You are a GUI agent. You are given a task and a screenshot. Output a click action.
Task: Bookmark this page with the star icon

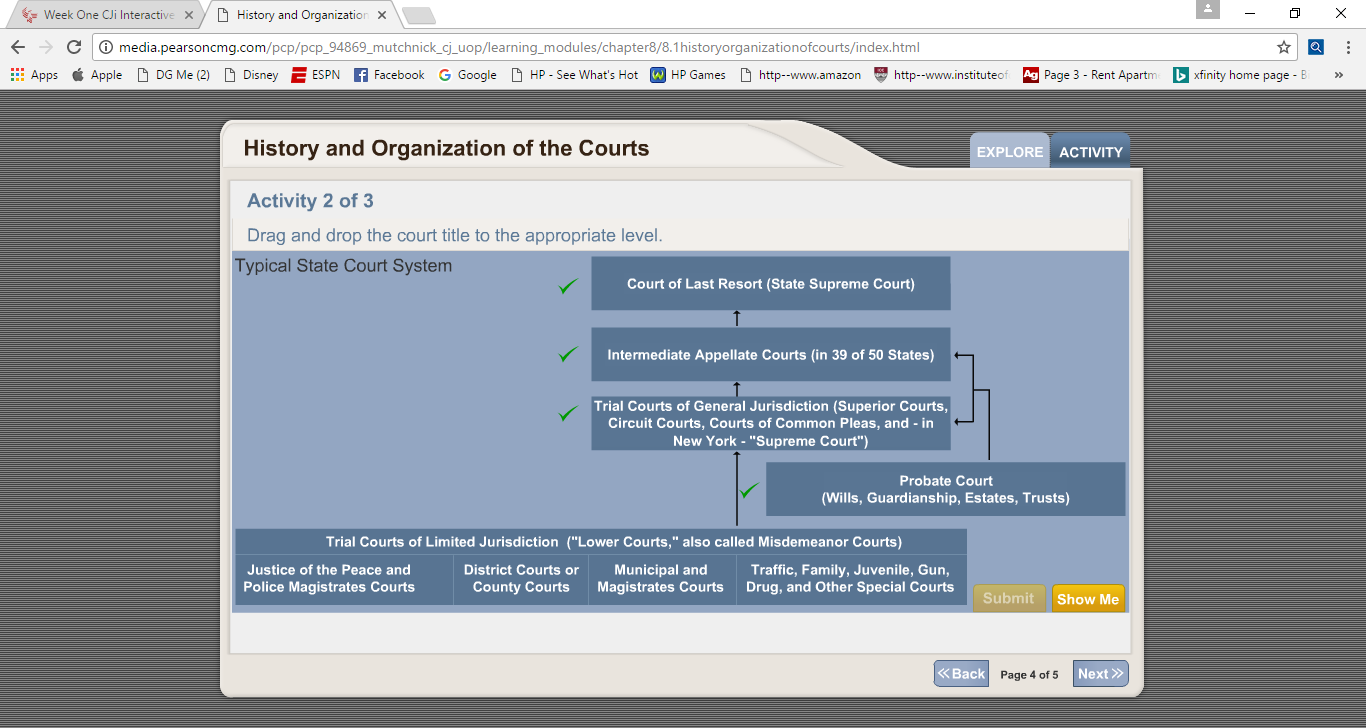pyautogui.click(x=1284, y=47)
